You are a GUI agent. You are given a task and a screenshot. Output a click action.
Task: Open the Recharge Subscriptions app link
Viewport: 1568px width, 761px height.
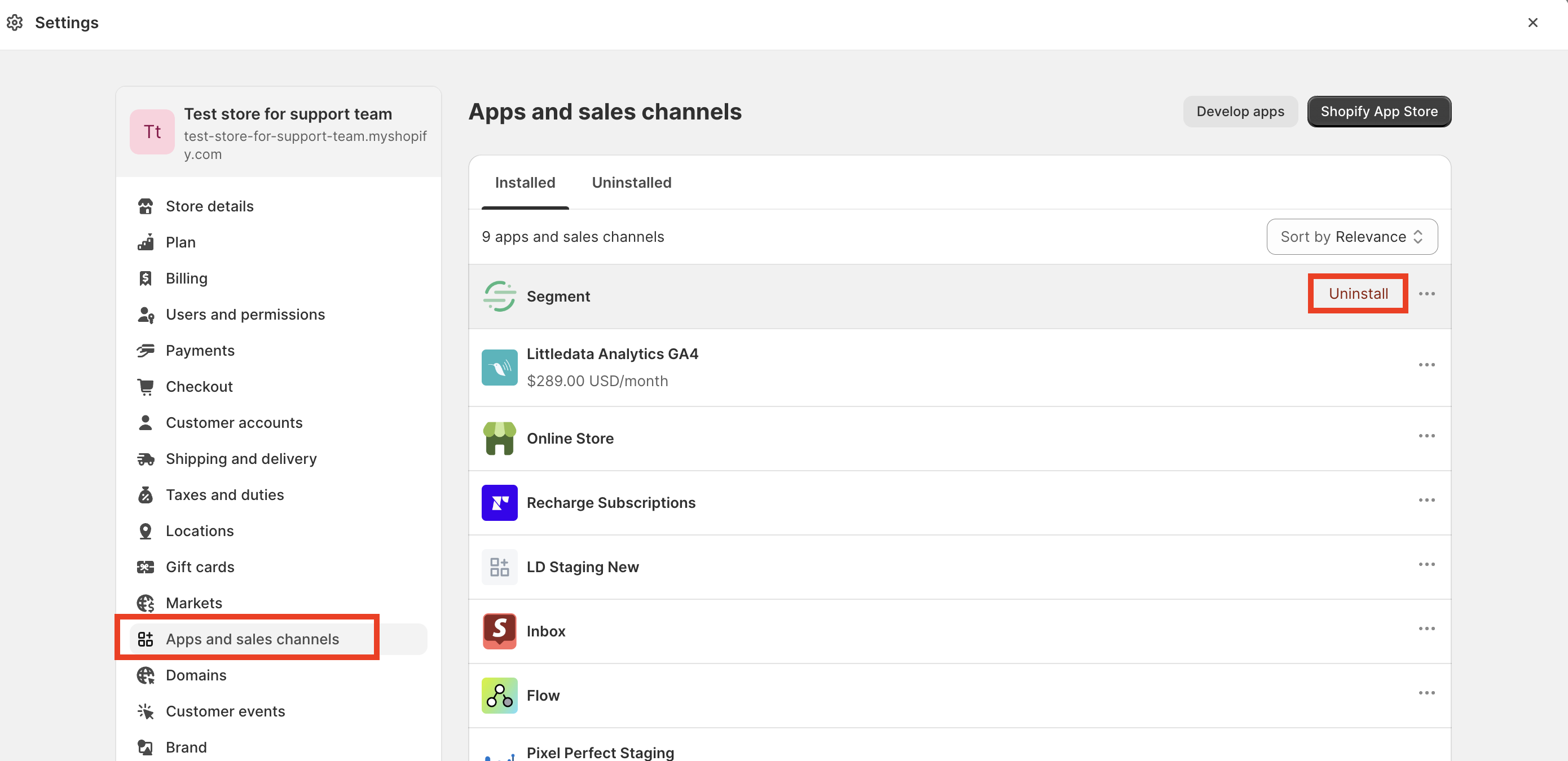coord(610,502)
